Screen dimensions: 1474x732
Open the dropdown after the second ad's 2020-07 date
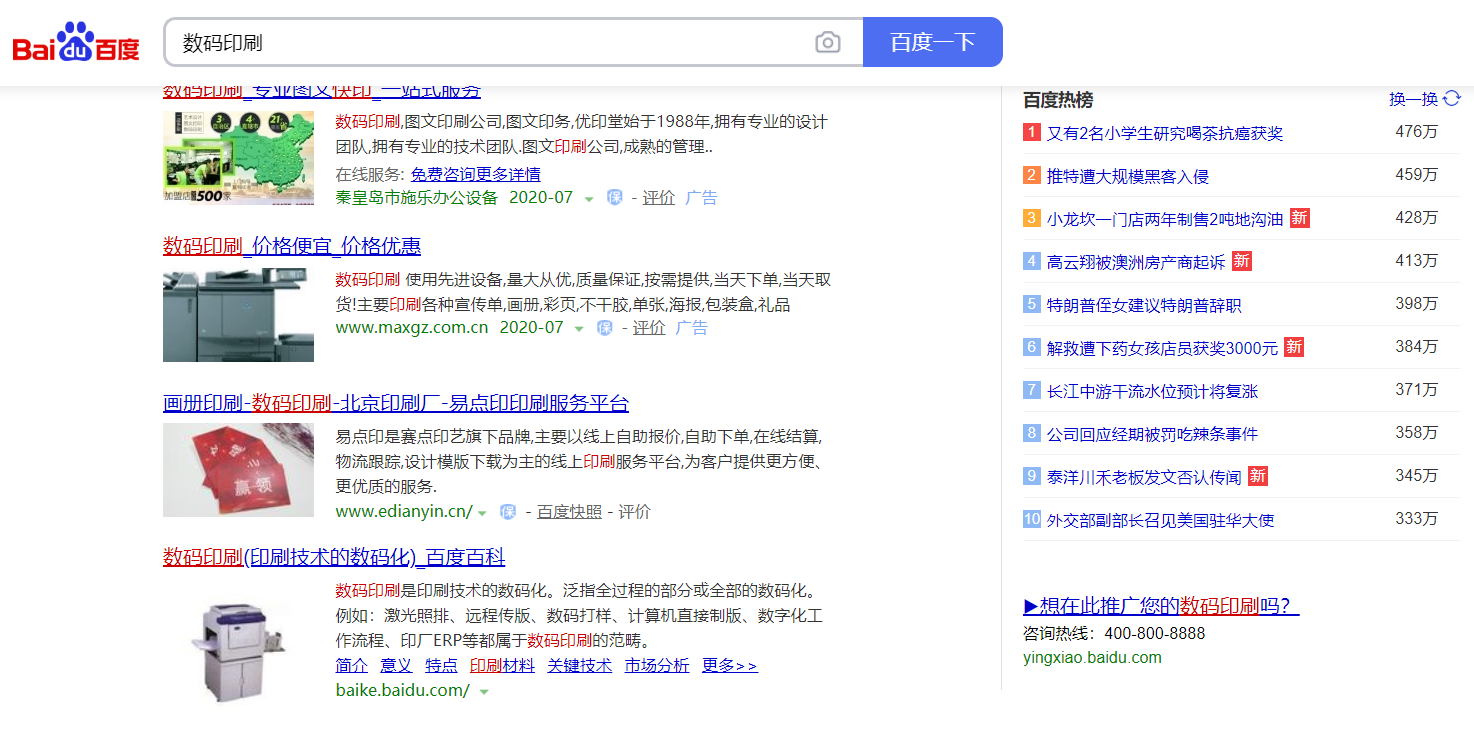point(578,328)
